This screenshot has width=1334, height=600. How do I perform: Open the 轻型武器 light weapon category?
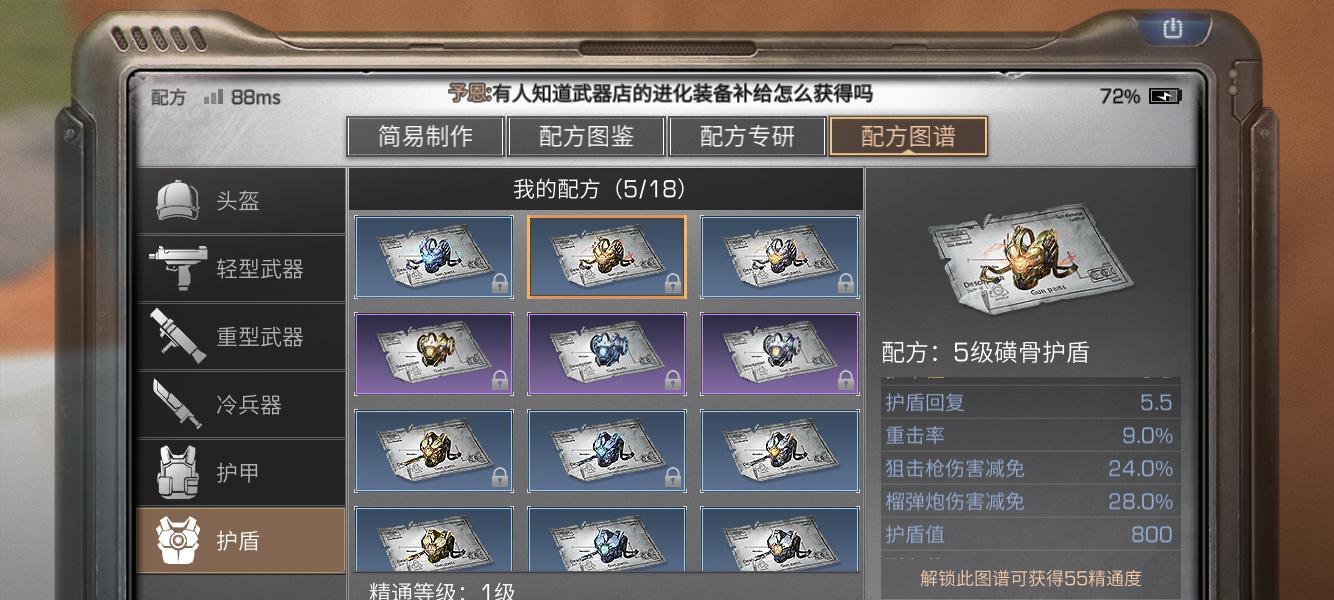click(241, 269)
